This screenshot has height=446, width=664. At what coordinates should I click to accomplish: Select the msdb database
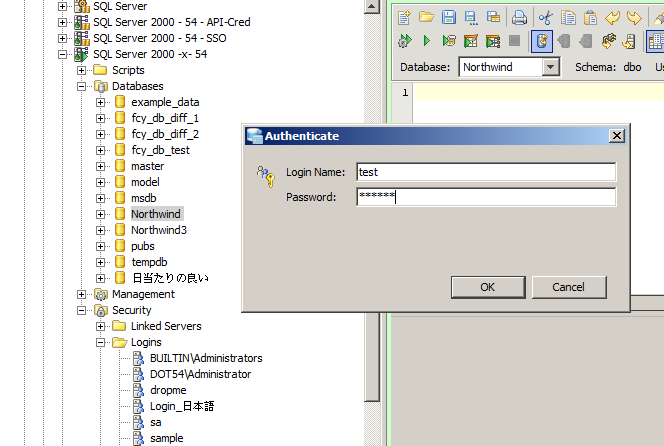[144, 198]
